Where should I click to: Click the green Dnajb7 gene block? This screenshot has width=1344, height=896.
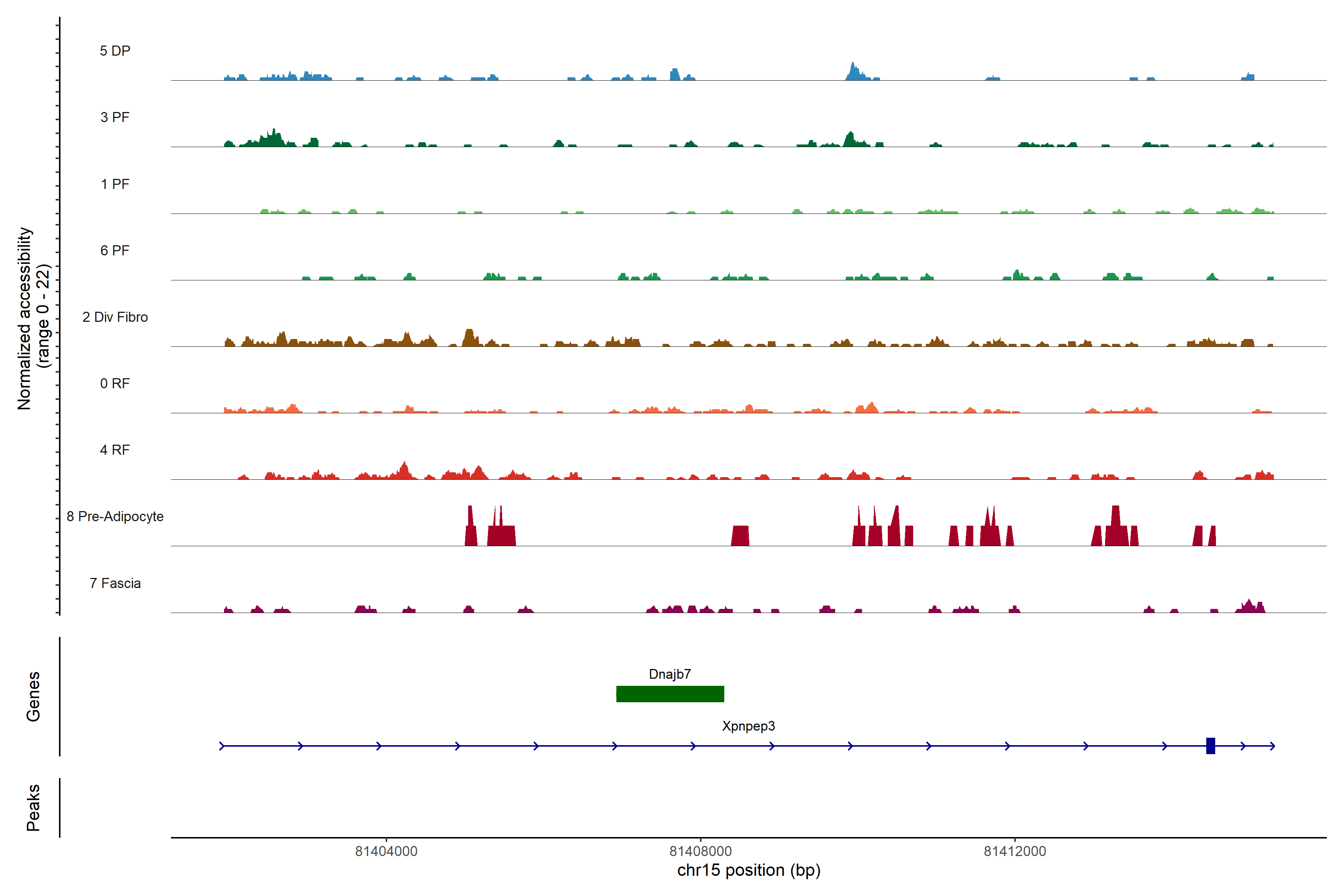click(x=670, y=694)
